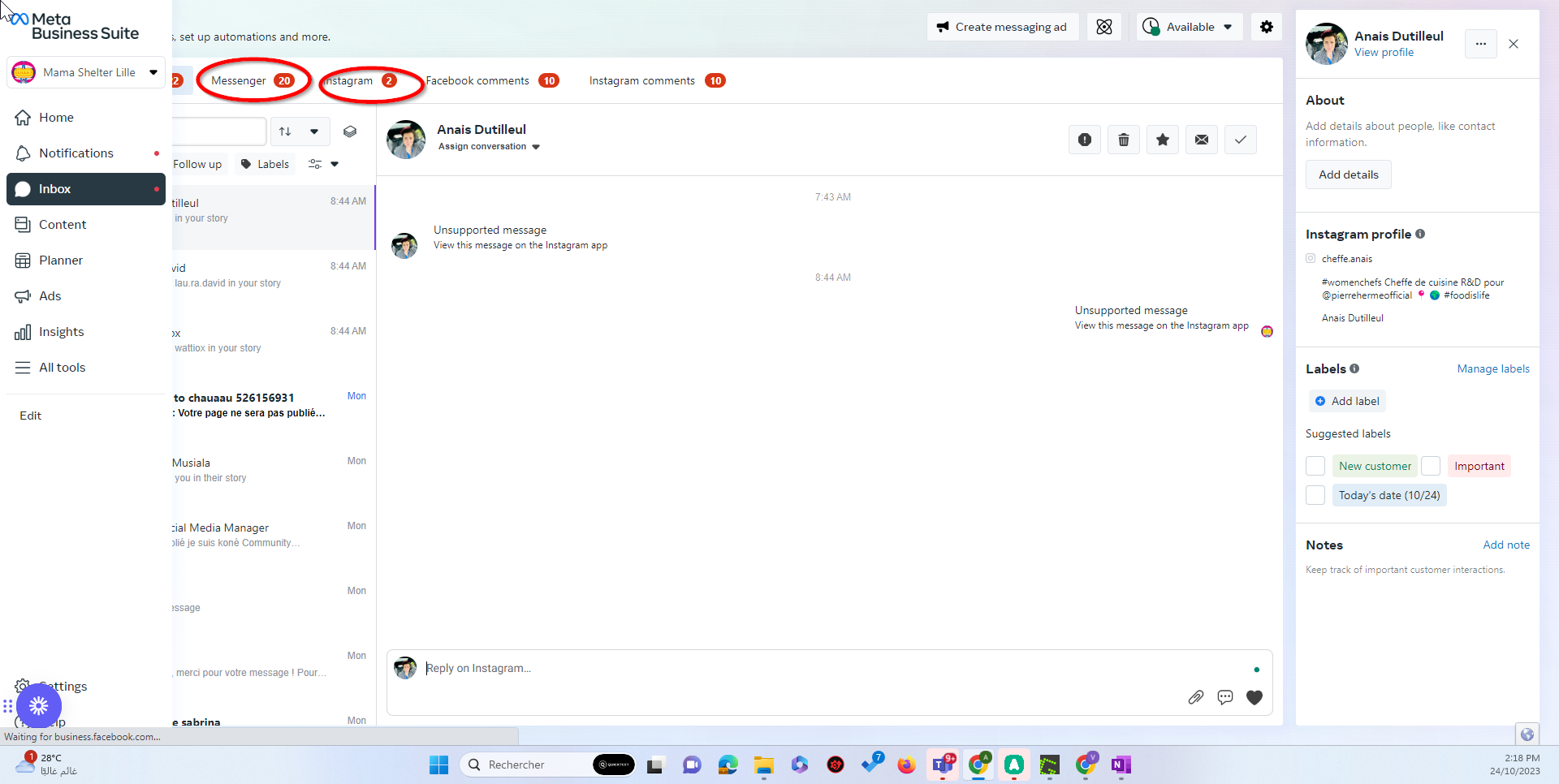The width and height of the screenshot is (1559, 784).
Task: Open the Insights menu item
Action: tap(61, 332)
